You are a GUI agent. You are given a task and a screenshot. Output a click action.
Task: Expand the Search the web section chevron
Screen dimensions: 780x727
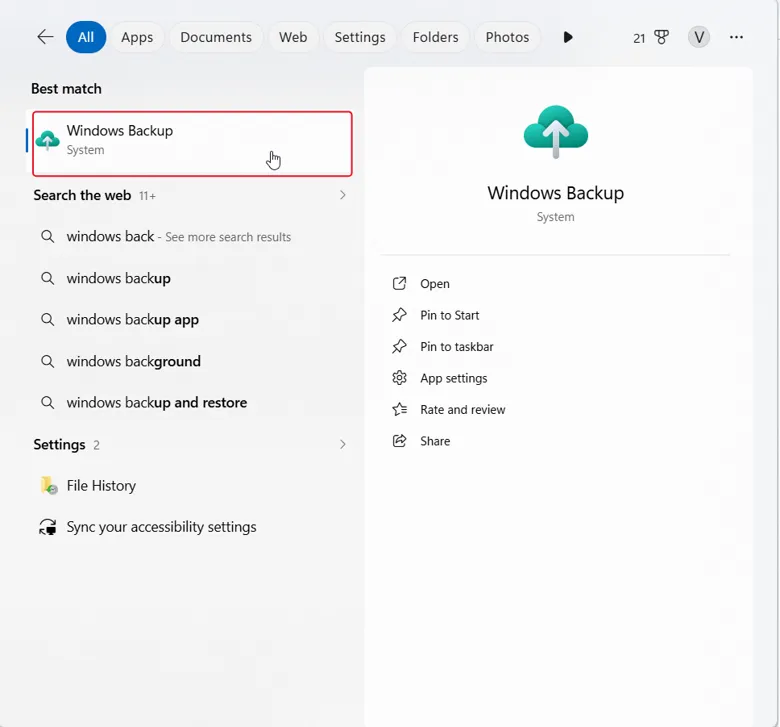point(343,195)
